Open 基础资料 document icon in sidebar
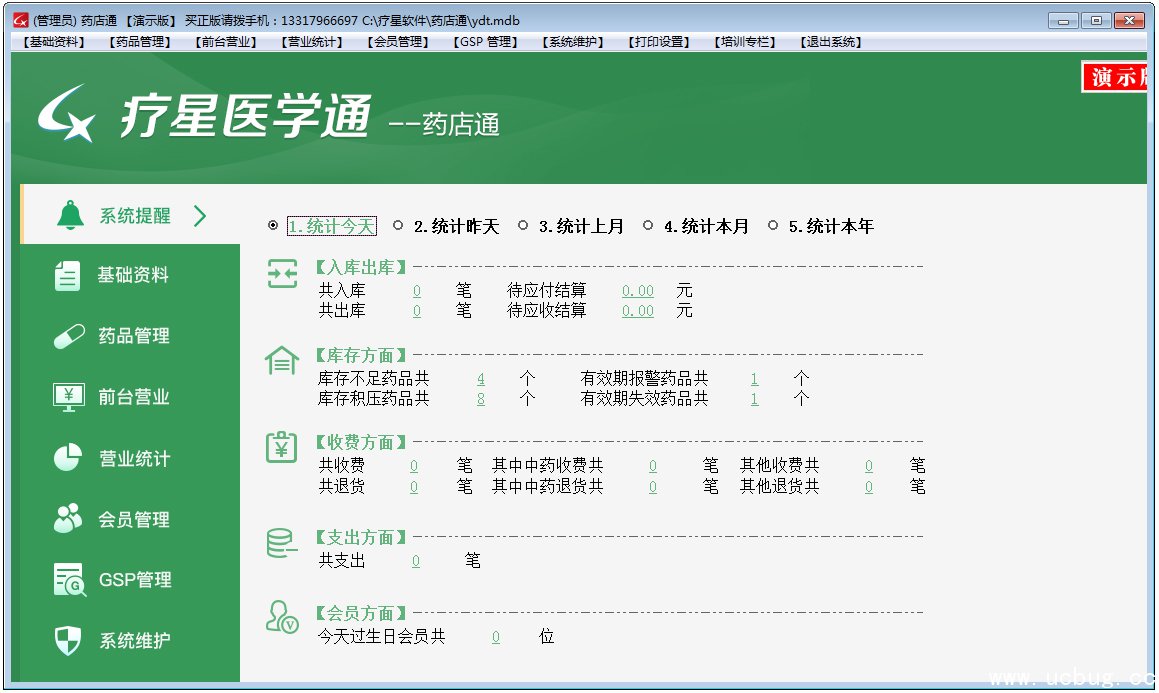Screen dimensions: 1159x693 67,276
